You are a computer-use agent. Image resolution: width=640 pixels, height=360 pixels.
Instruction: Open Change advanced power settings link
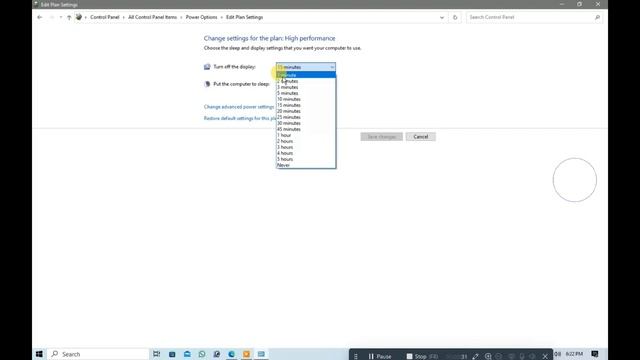pyautogui.click(x=239, y=107)
